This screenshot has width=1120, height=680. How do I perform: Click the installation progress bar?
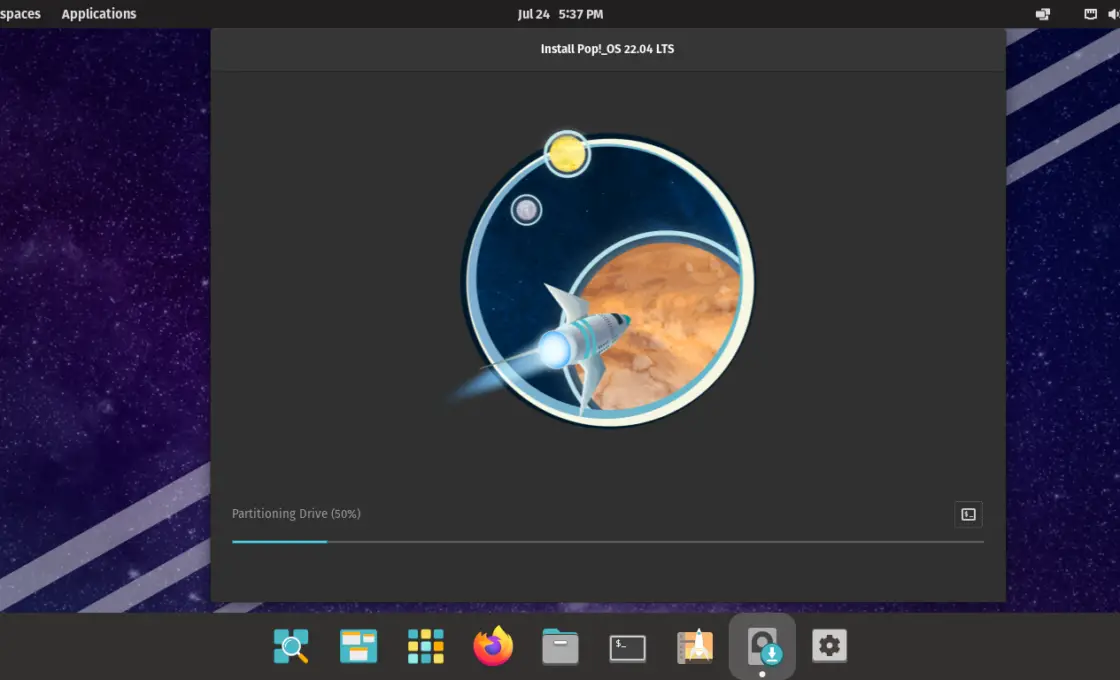[608, 542]
